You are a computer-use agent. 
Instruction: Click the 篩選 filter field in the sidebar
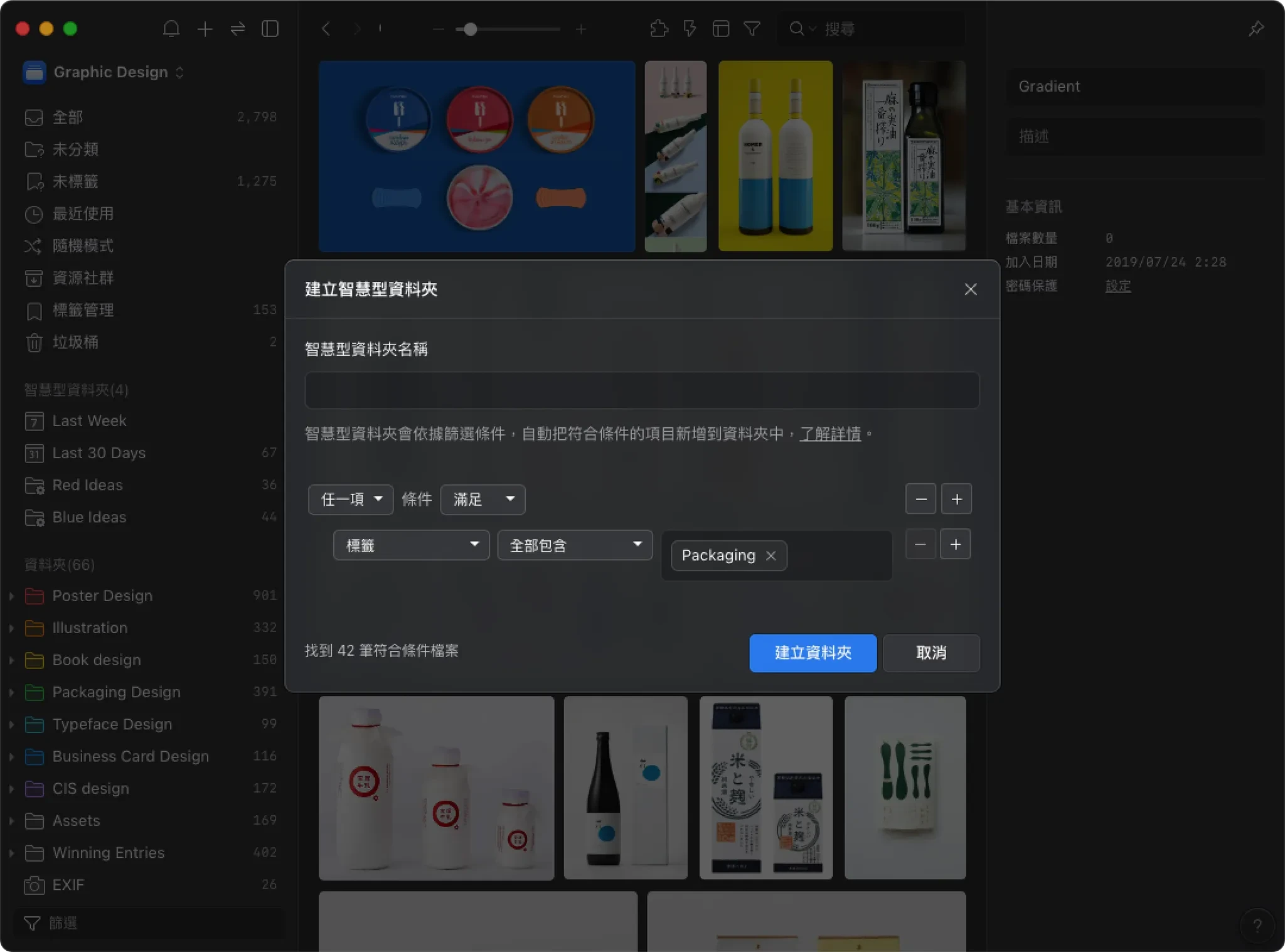pyautogui.click(x=149, y=923)
